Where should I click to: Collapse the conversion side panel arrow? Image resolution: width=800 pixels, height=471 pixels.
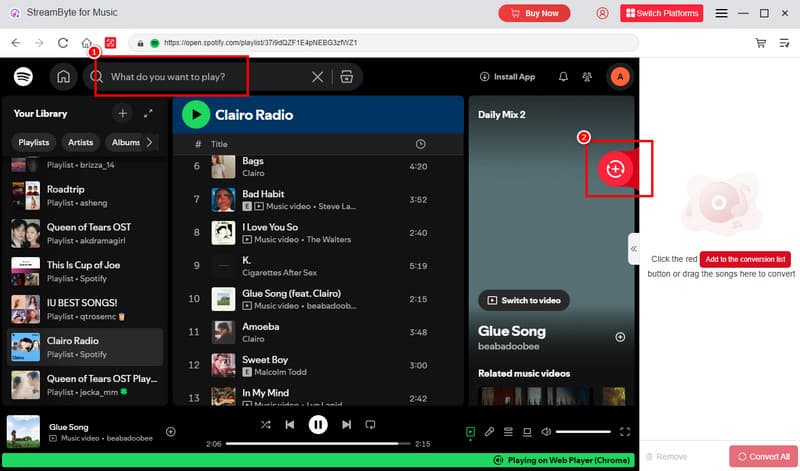(x=634, y=249)
